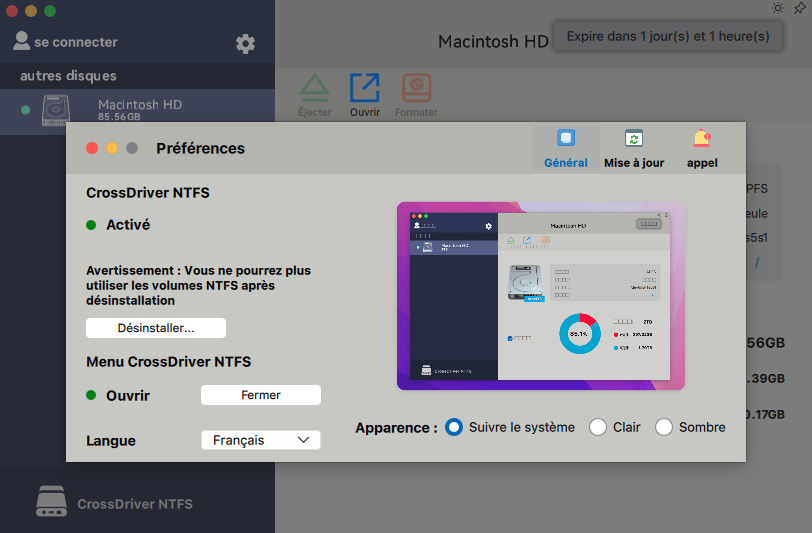Switch to the Mise à jour tab
Screen dimensions: 812x533
tap(634, 149)
